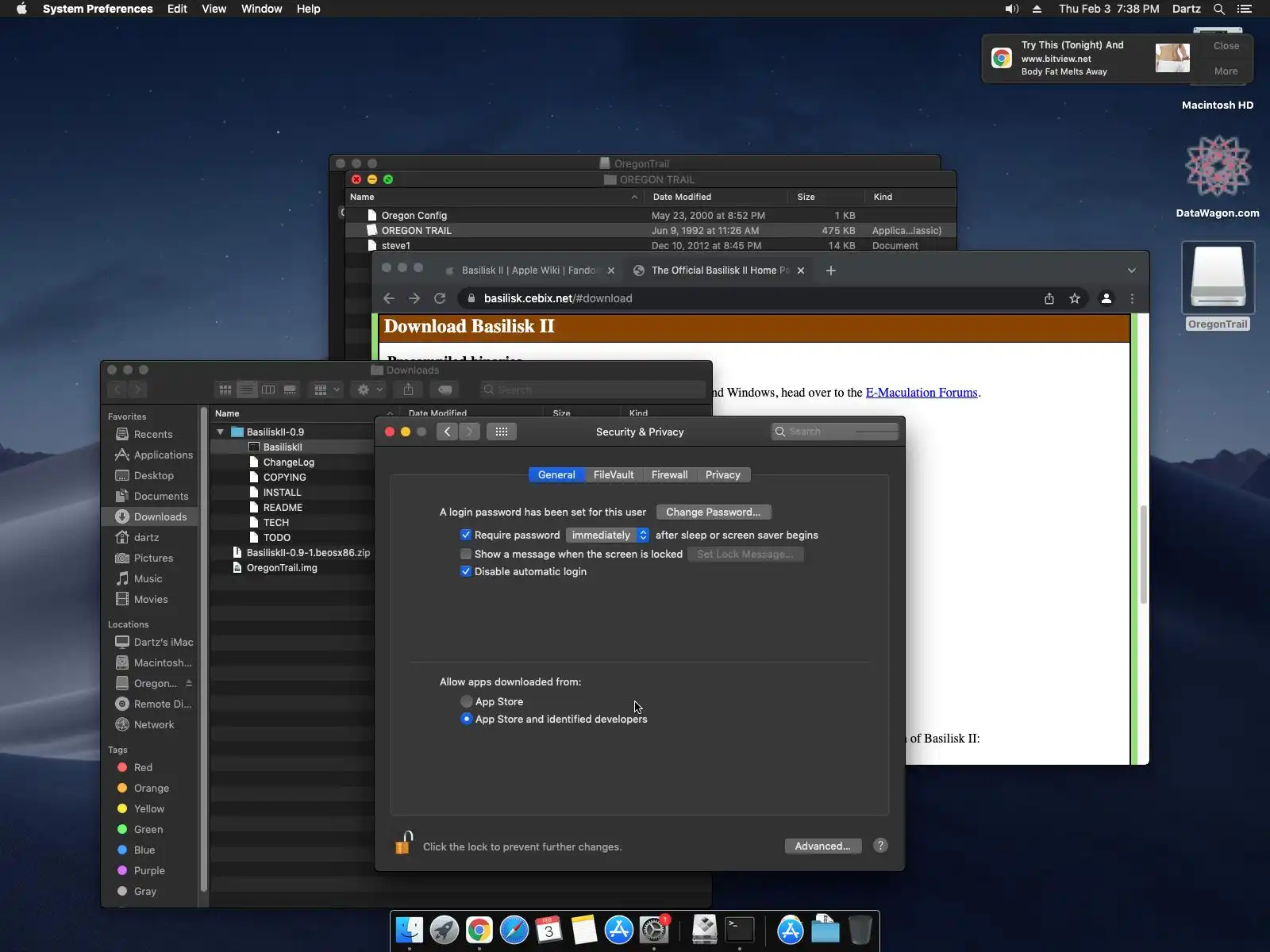This screenshot has height=952, width=1270.
Task: Click Share button in Downloads Finder toolbar
Action: (408, 390)
